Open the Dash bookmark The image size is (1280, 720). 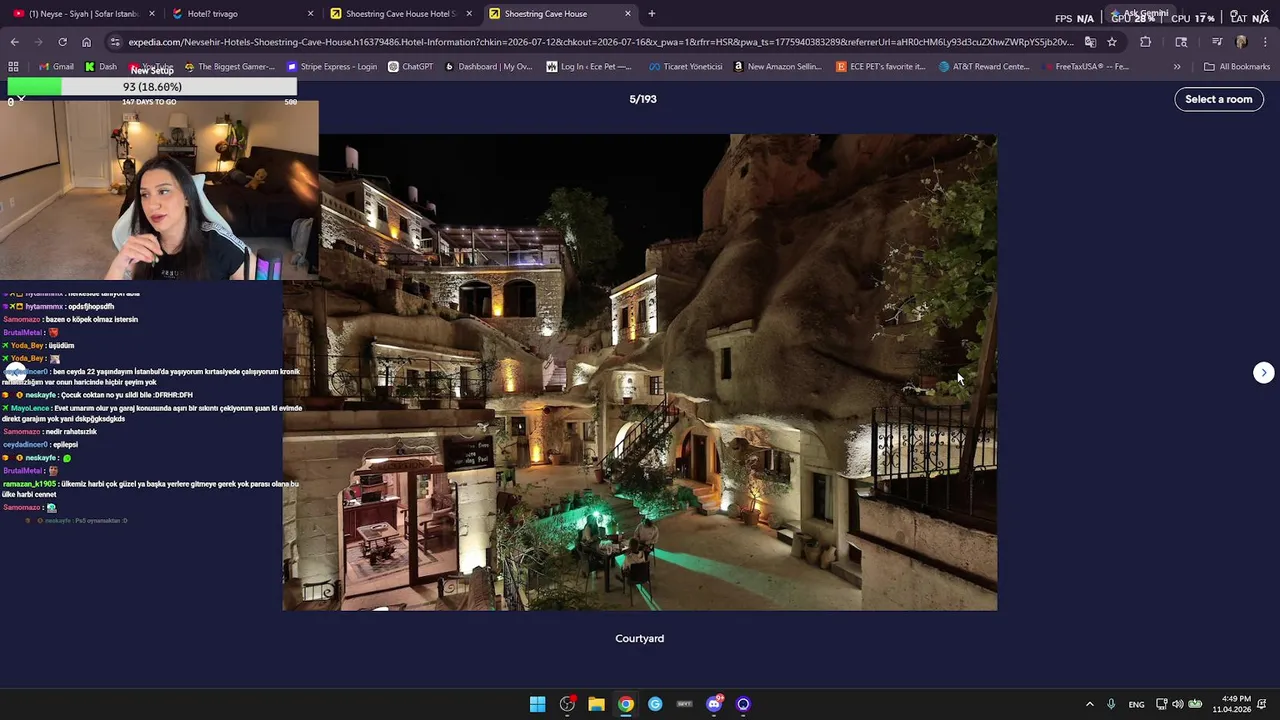[101, 67]
